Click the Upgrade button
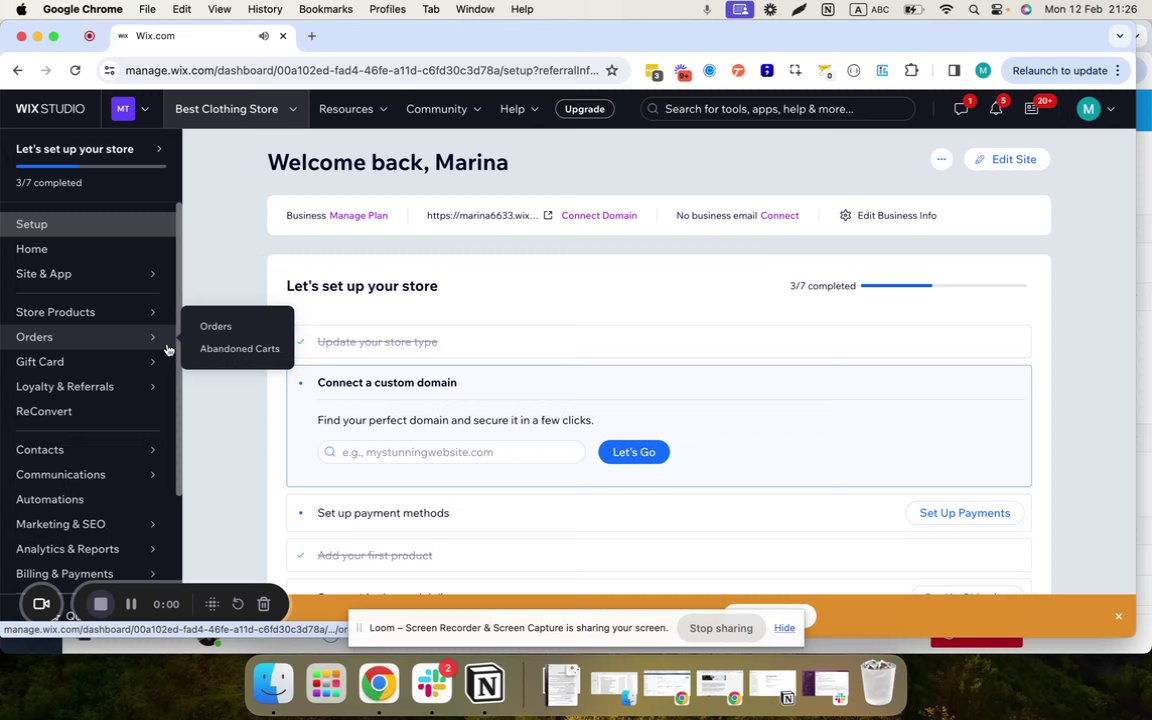 [x=585, y=109]
